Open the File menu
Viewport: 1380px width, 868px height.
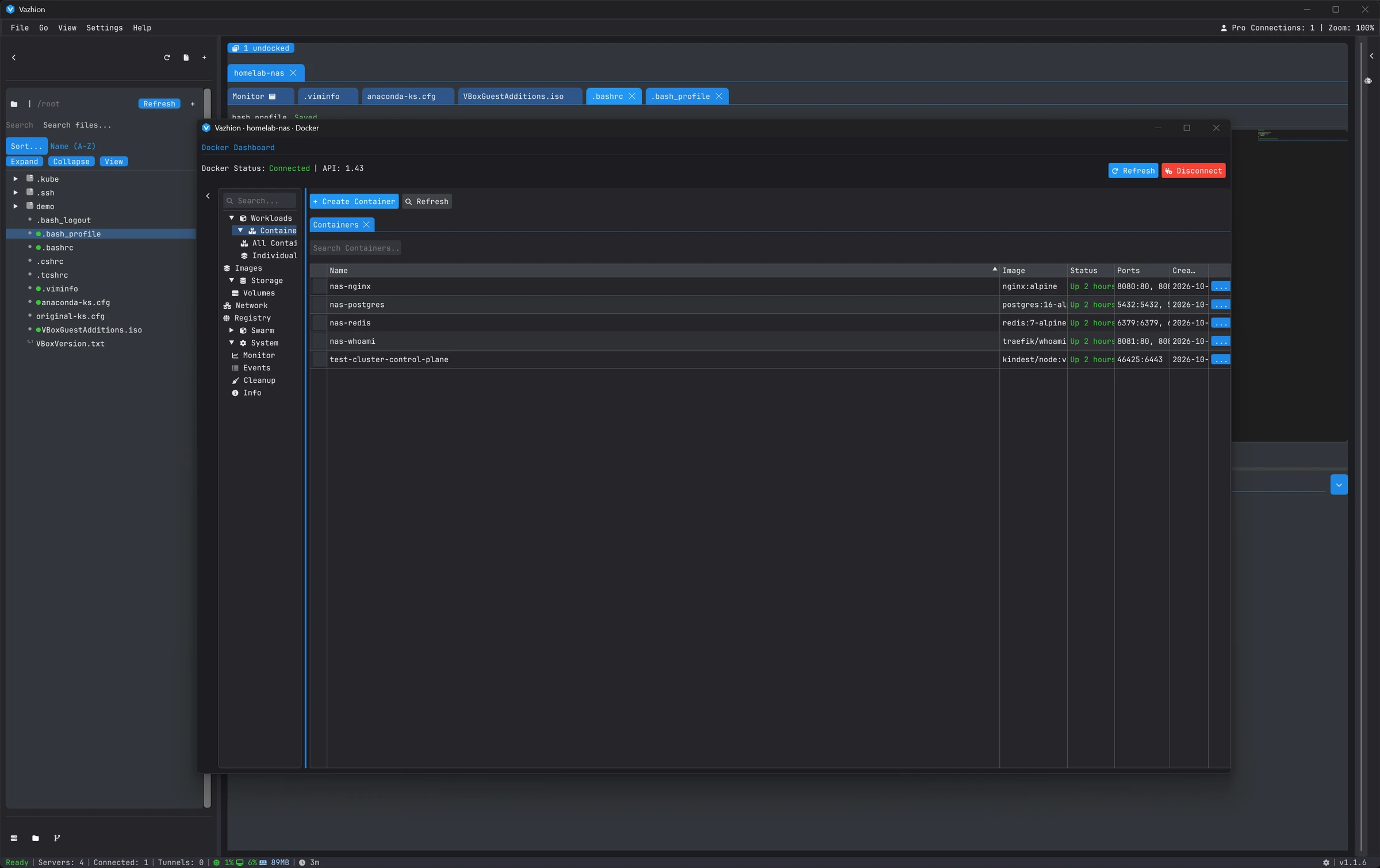pos(20,28)
